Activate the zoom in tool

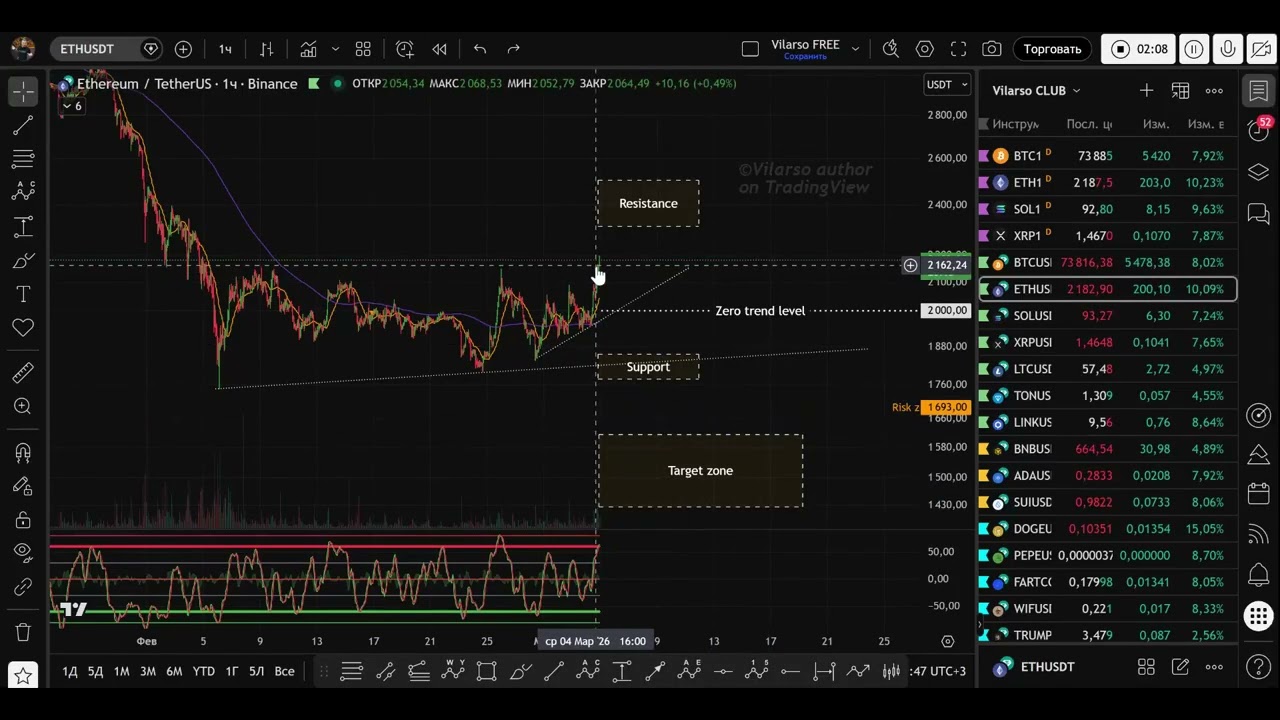23,406
